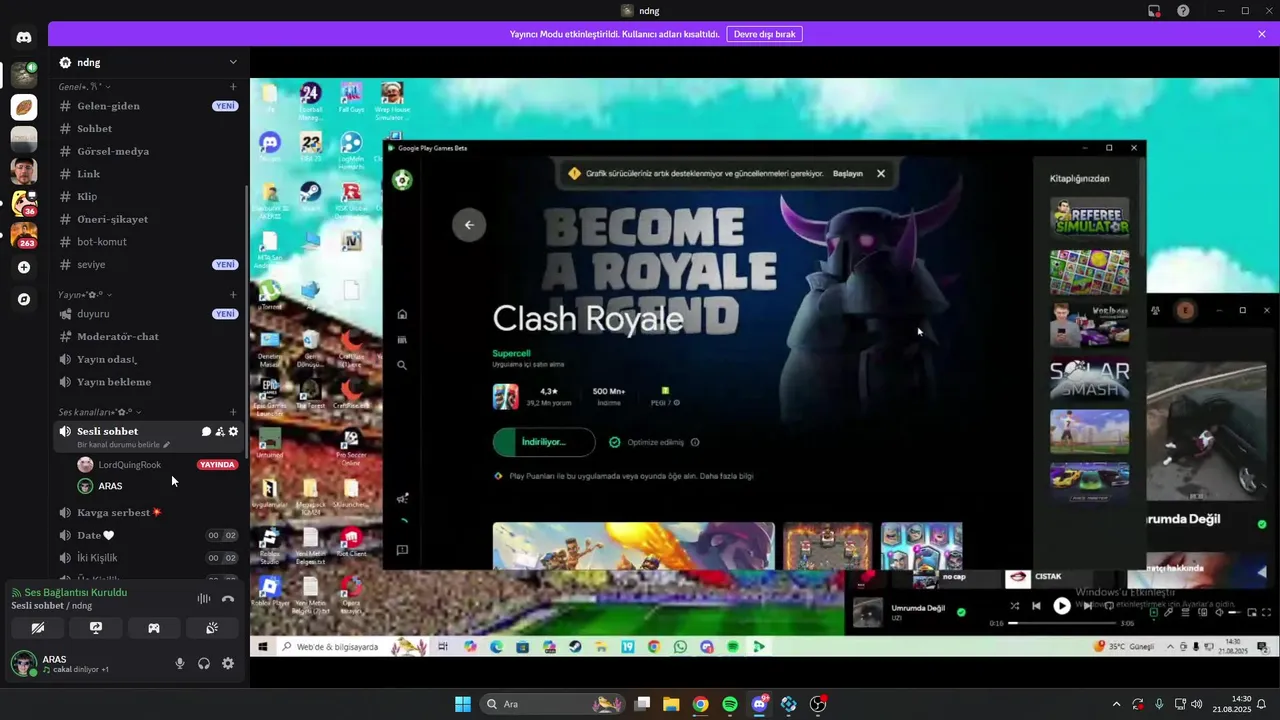Screen dimensions: 1280x720
Task: Deafen with headphones icon in user panel
Action: click(204, 663)
